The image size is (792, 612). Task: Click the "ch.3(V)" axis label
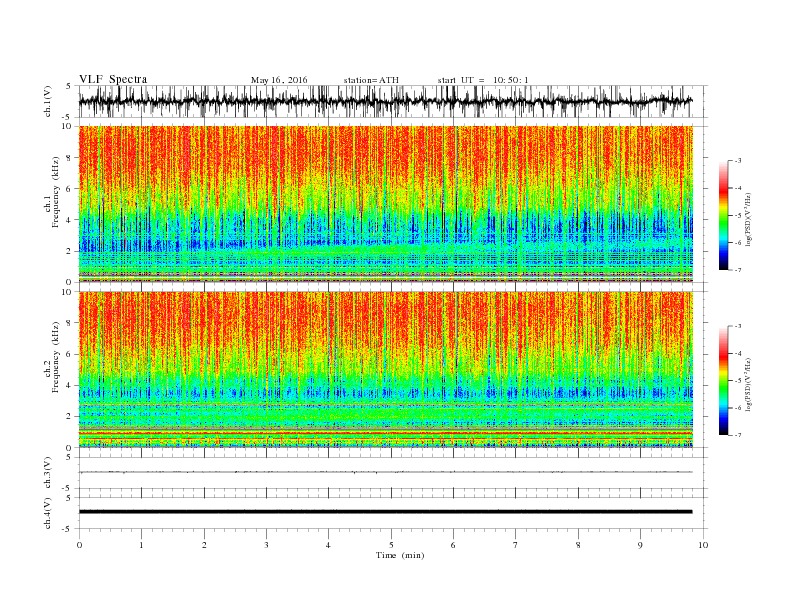pyautogui.click(x=48, y=473)
